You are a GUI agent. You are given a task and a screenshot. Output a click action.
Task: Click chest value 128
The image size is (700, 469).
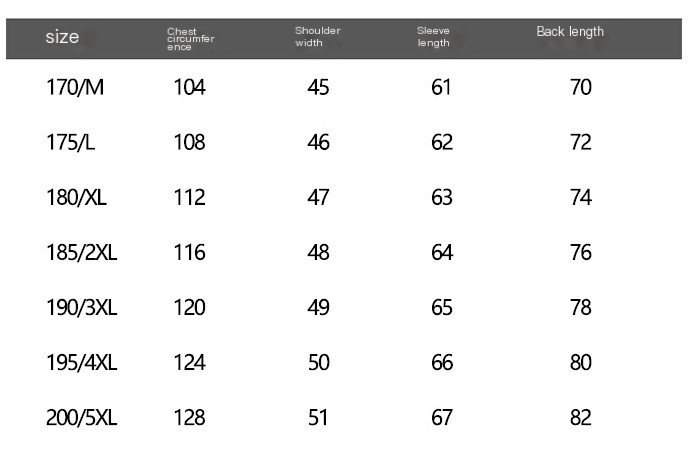[190, 418]
